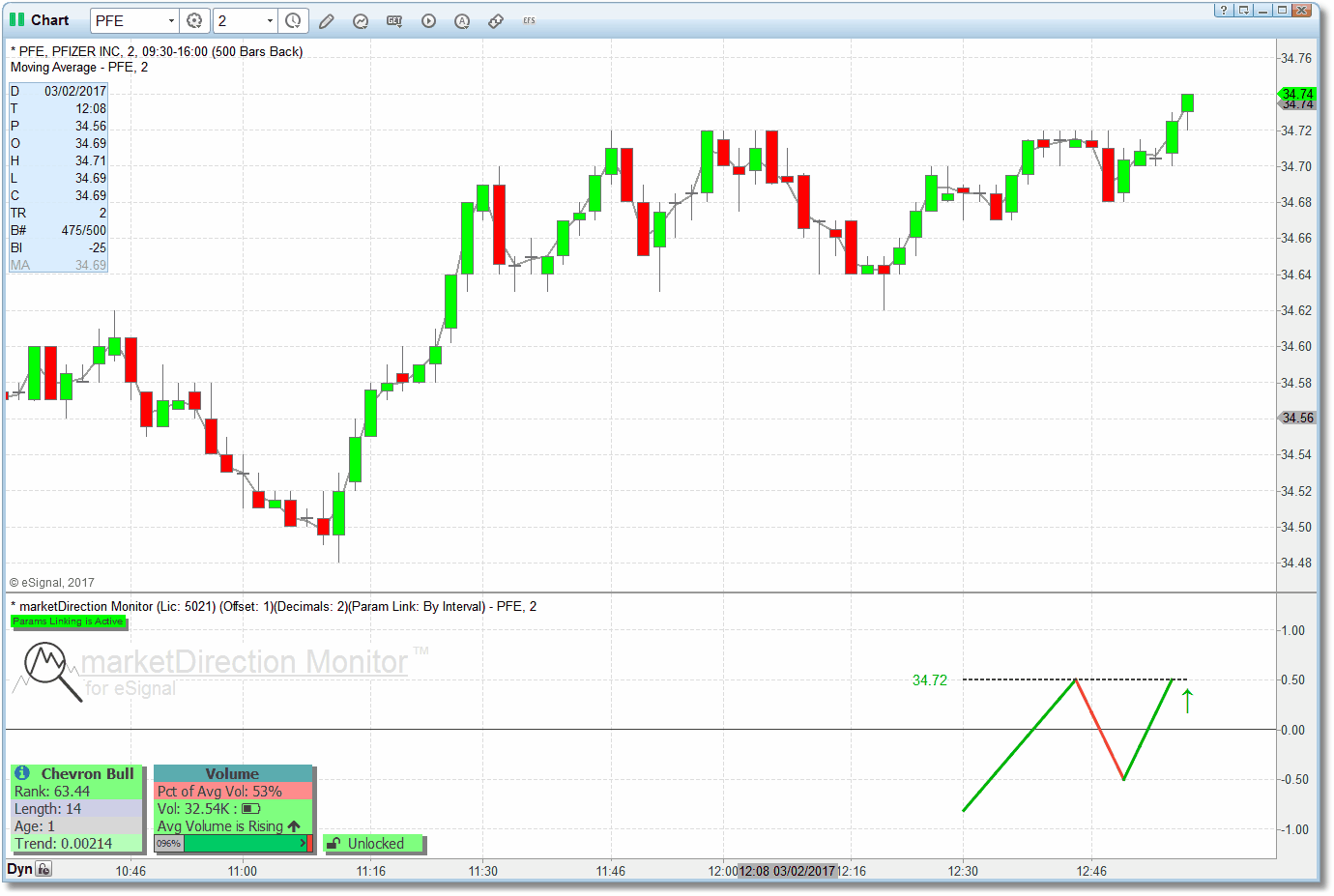Open the time template clock icon
The height and width of the screenshot is (896, 1334).
point(293,20)
